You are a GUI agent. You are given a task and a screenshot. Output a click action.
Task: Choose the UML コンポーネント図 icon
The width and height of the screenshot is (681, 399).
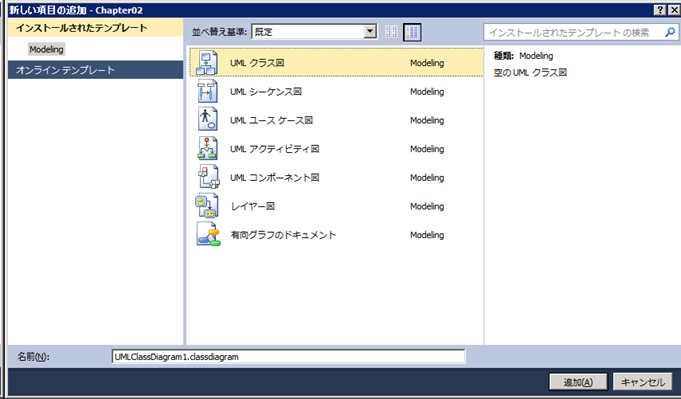(208, 177)
